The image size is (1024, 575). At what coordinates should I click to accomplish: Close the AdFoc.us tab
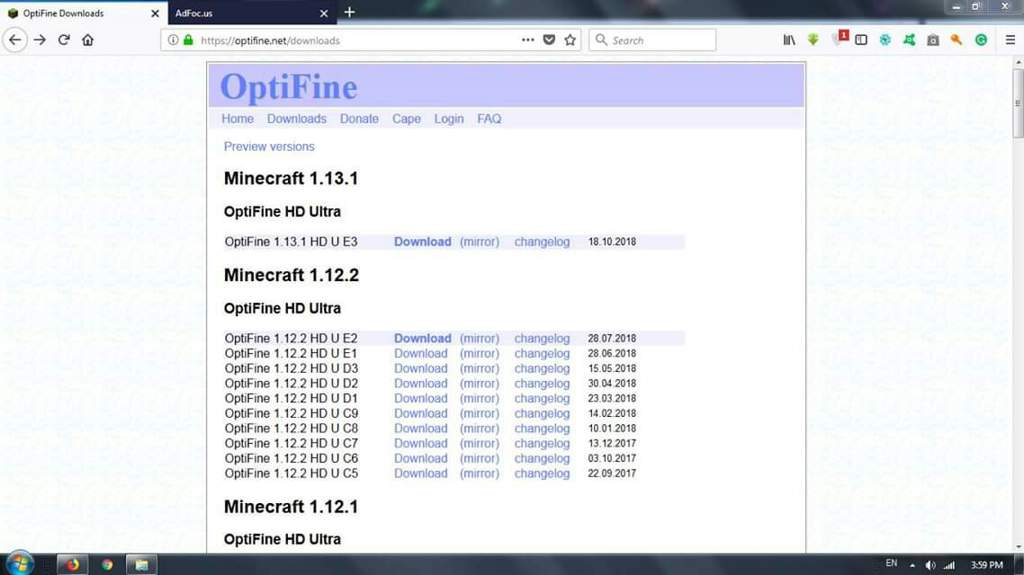tap(324, 13)
